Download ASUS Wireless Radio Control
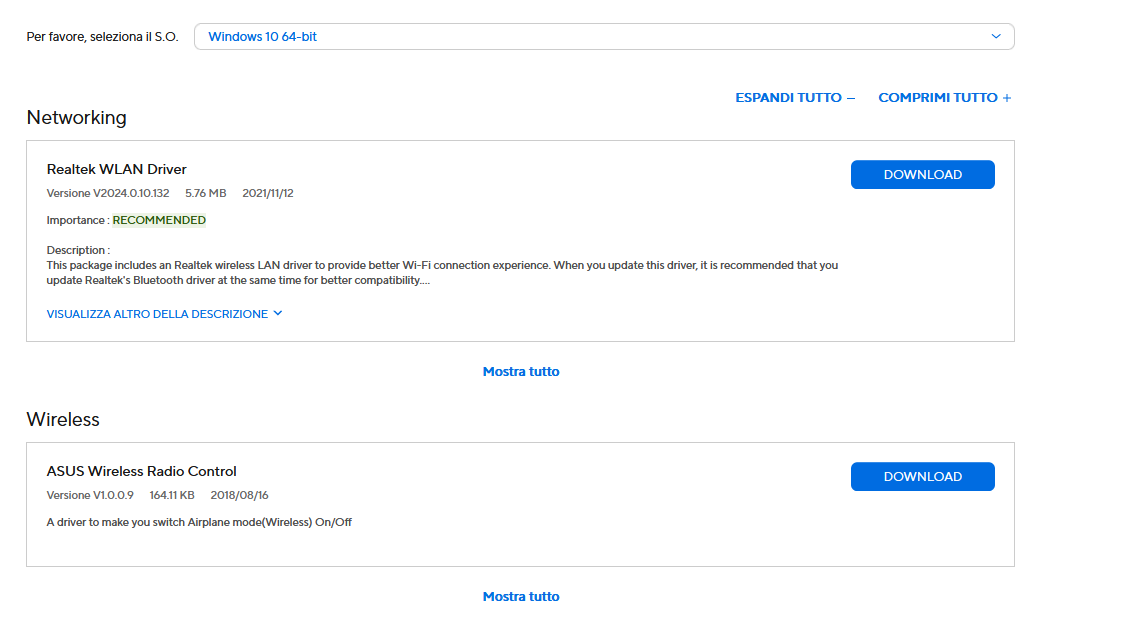The width and height of the screenshot is (1128, 625). click(x=922, y=477)
